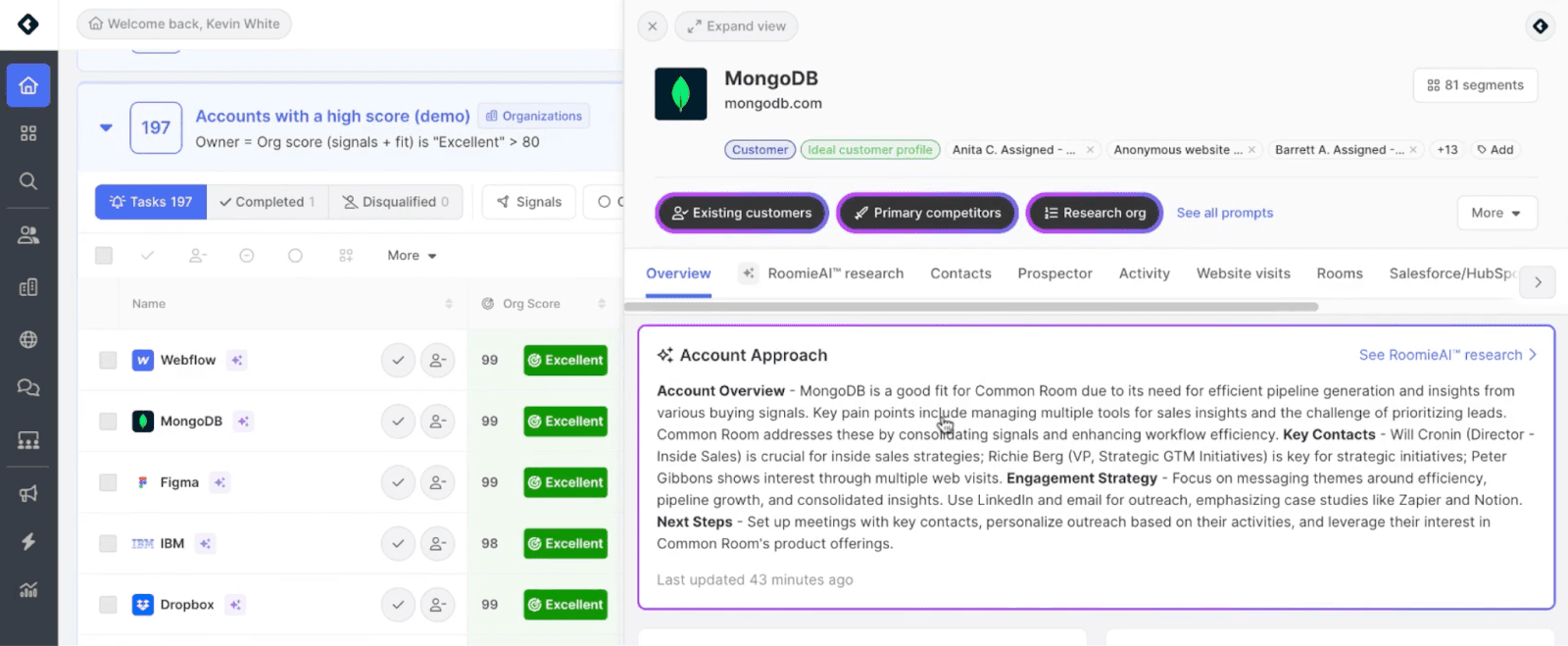Switch to the Overview tab
The width and height of the screenshot is (1568, 646).
click(678, 273)
